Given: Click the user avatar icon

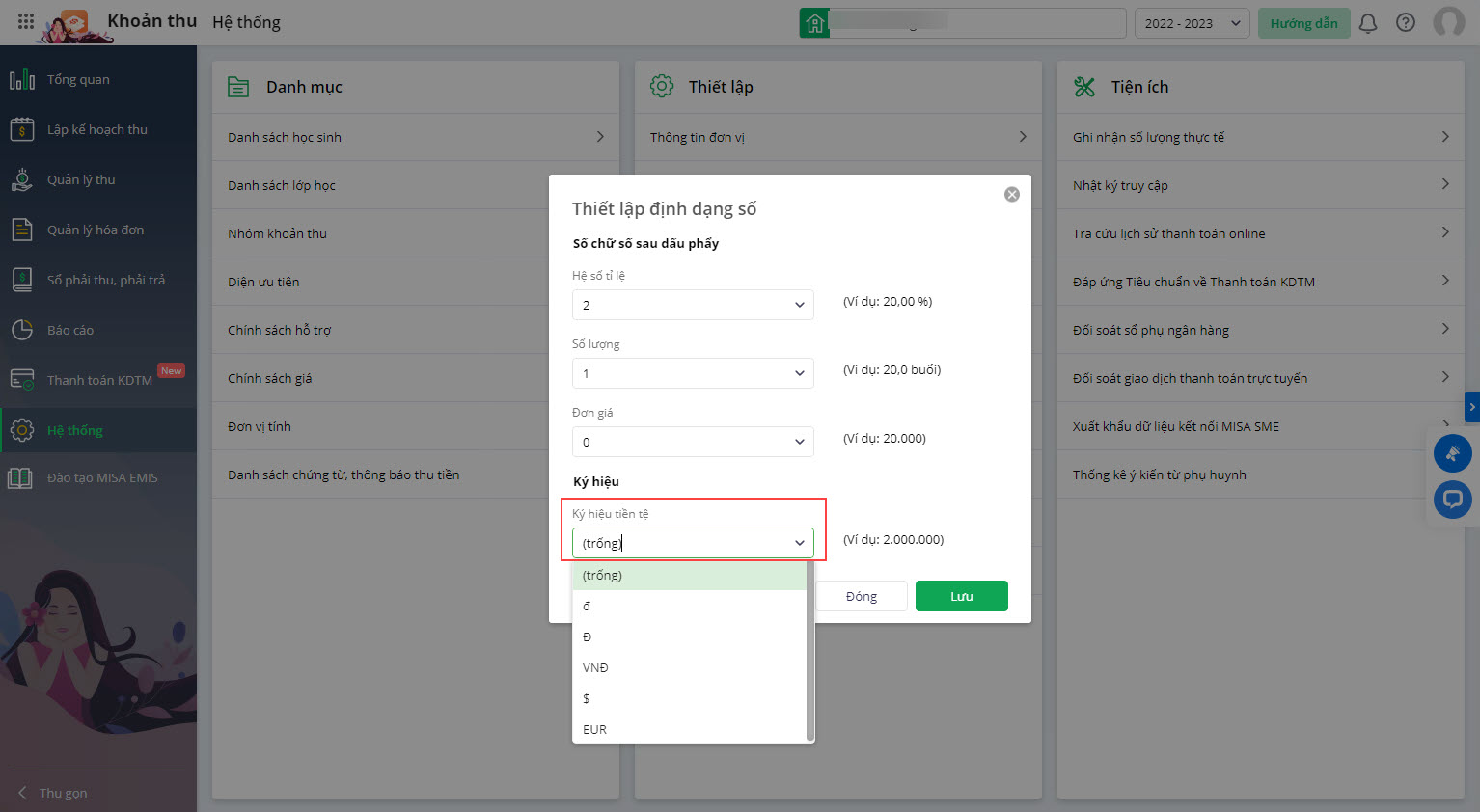Looking at the screenshot, I should (1448, 22).
